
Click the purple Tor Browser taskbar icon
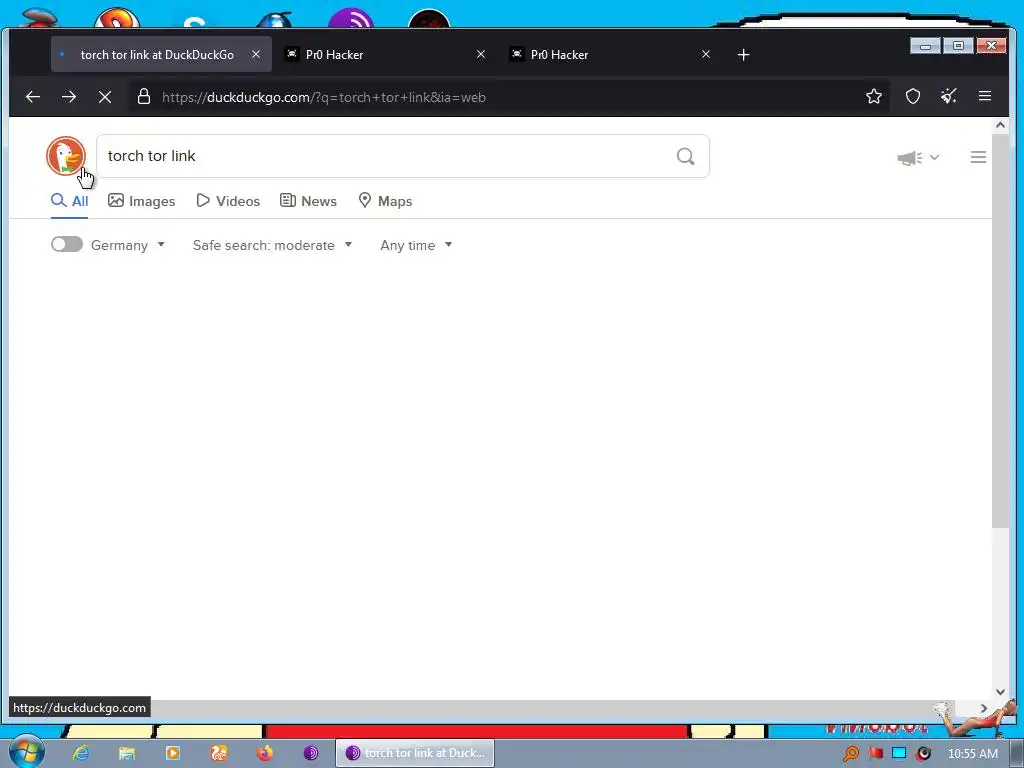pyautogui.click(x=311, y=753)
